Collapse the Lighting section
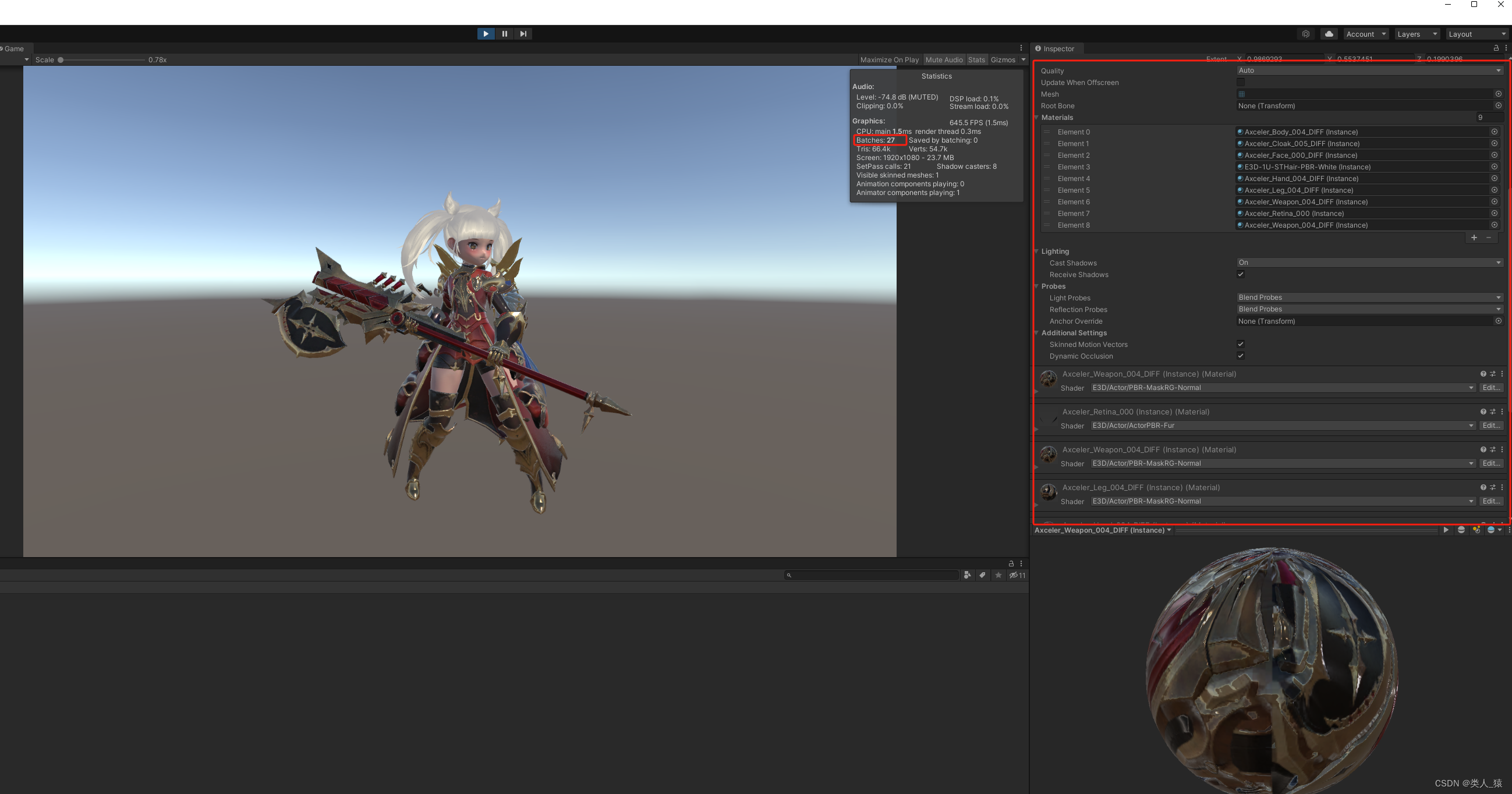The width and height of the screenshot is (1512, 794). pos(1037,251)
